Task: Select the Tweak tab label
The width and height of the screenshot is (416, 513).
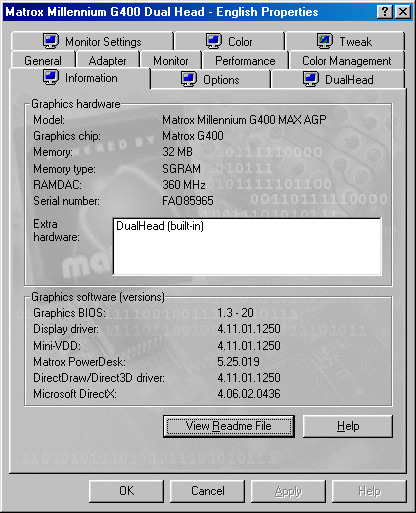Action: (x=355, y=42)
